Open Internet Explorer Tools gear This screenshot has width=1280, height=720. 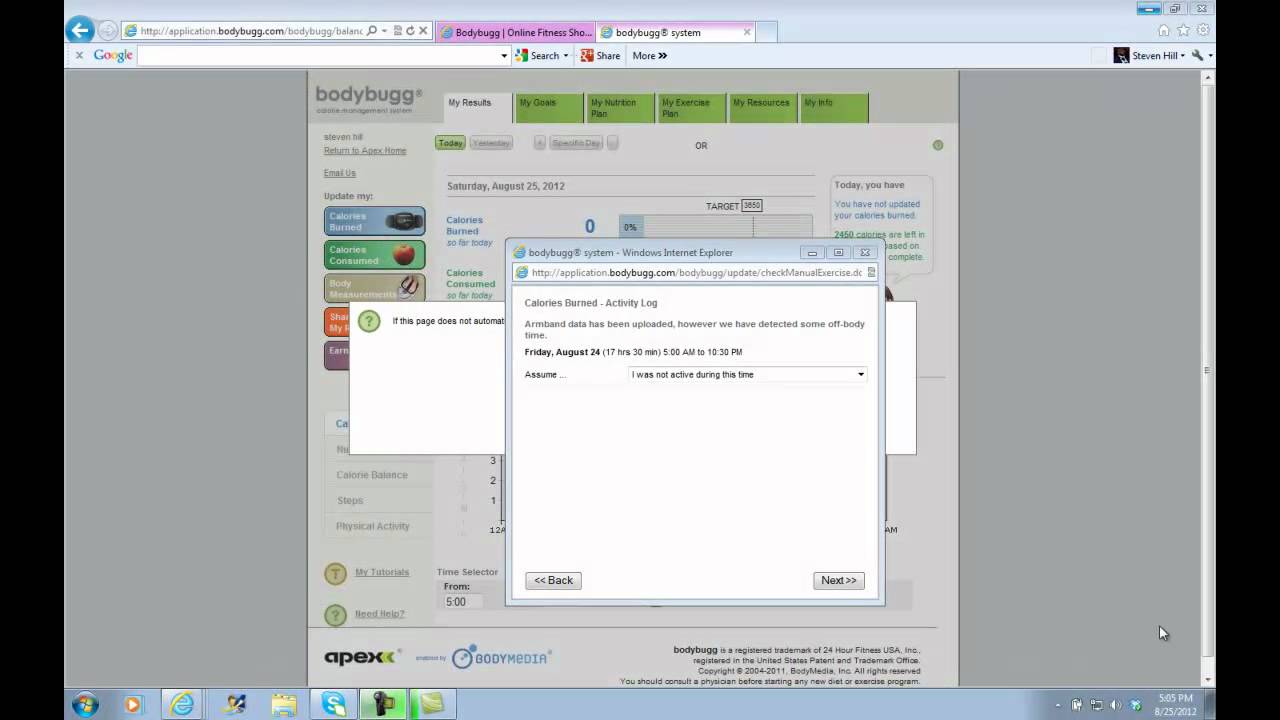tap(1203, 31)
